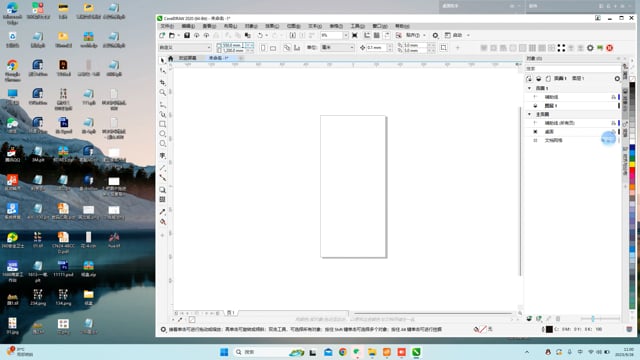
Task: Toggle show rulers button
Action: 367,36
